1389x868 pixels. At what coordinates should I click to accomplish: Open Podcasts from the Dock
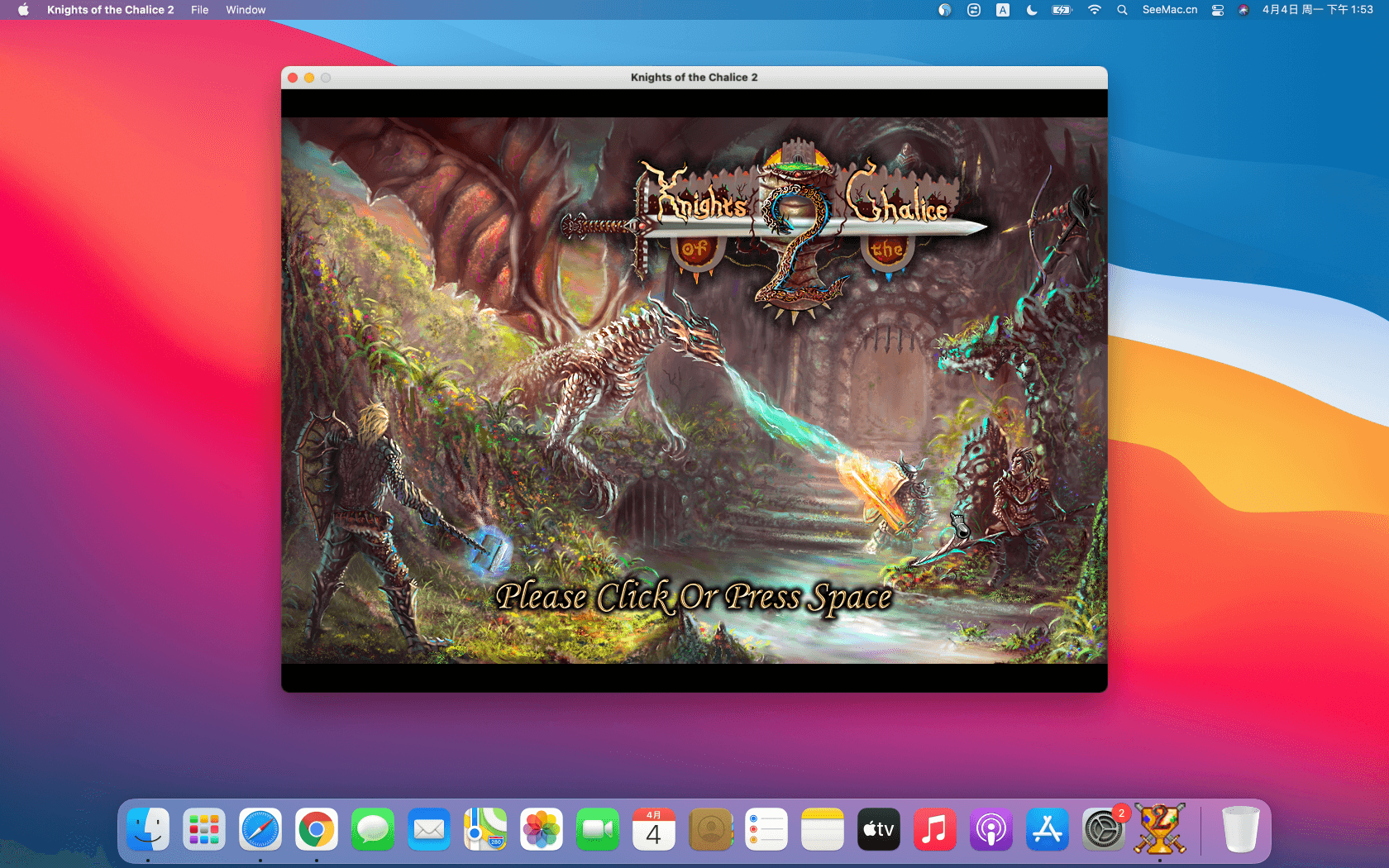pos(991,829)
